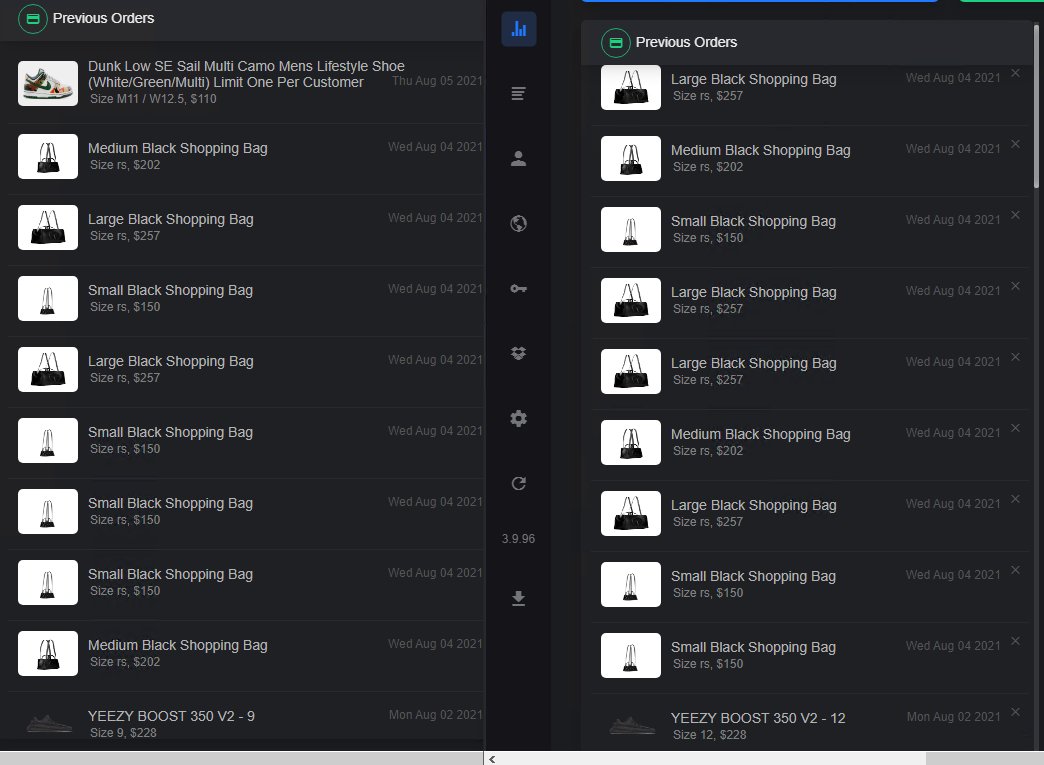This screenshot has height=765, width=1044.
Task: Click the download update sidebar icon
Action: point(518,598)
